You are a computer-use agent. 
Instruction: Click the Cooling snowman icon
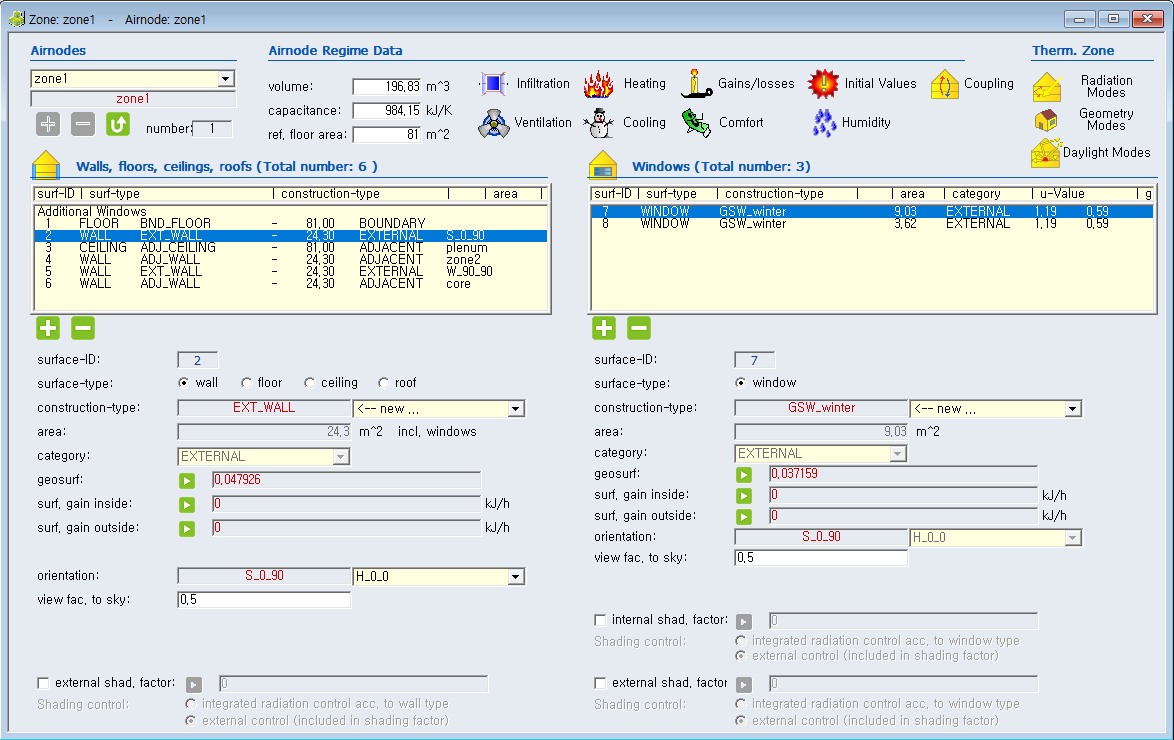[598, 123]
